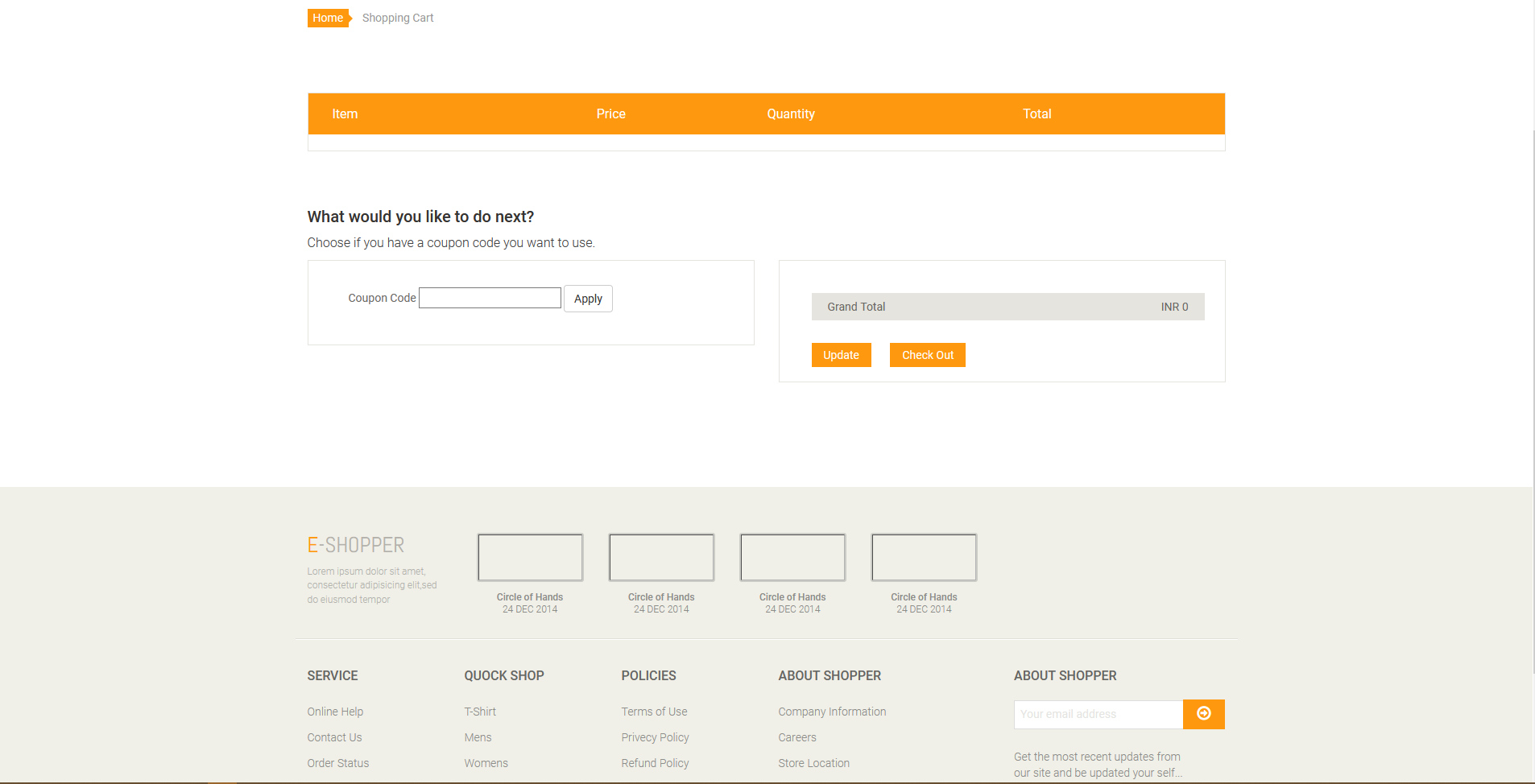Viewport: 1535px width, 784px height.
Task: Open the Mens category
Action: tap(477, 737)
